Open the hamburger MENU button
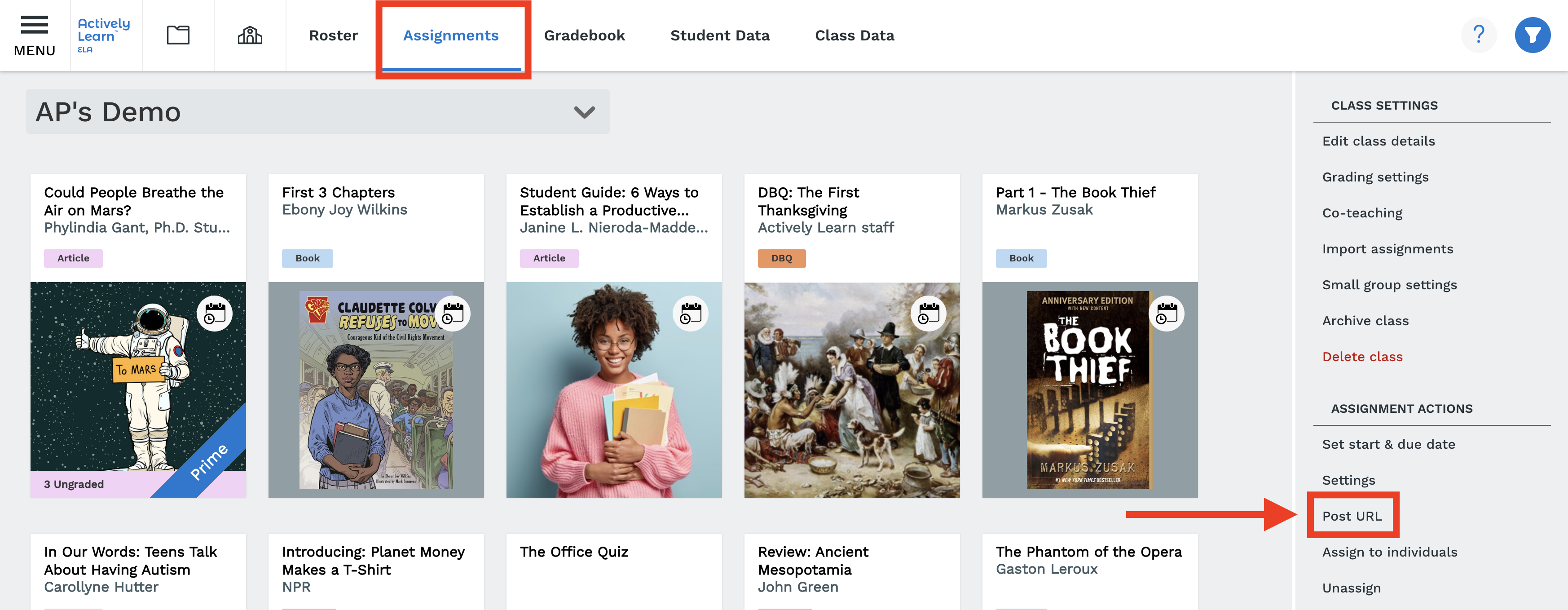Viewport: 1568px width, 610px height. [35, 36]
